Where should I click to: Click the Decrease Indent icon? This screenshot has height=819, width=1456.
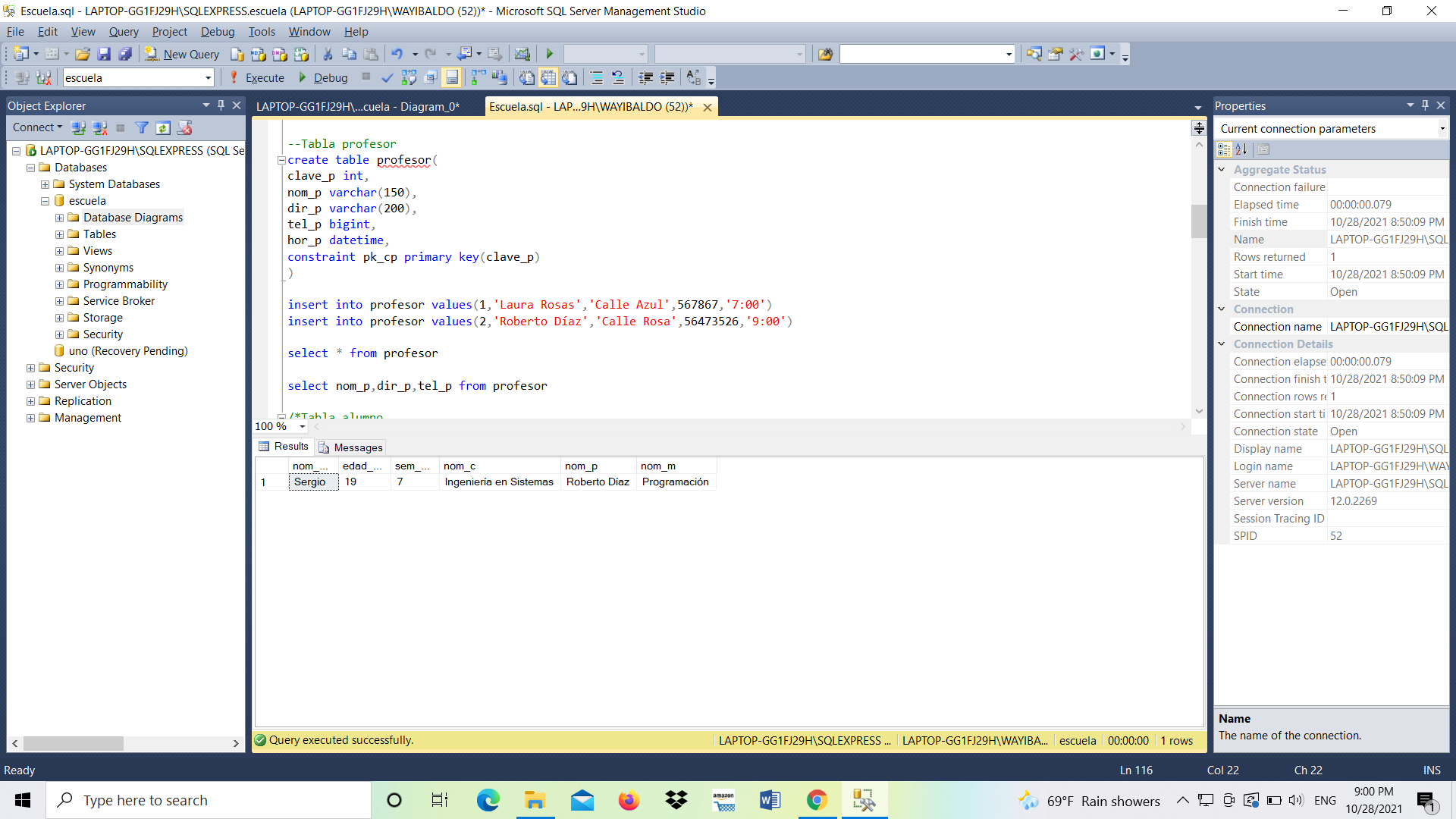point(646,77)
